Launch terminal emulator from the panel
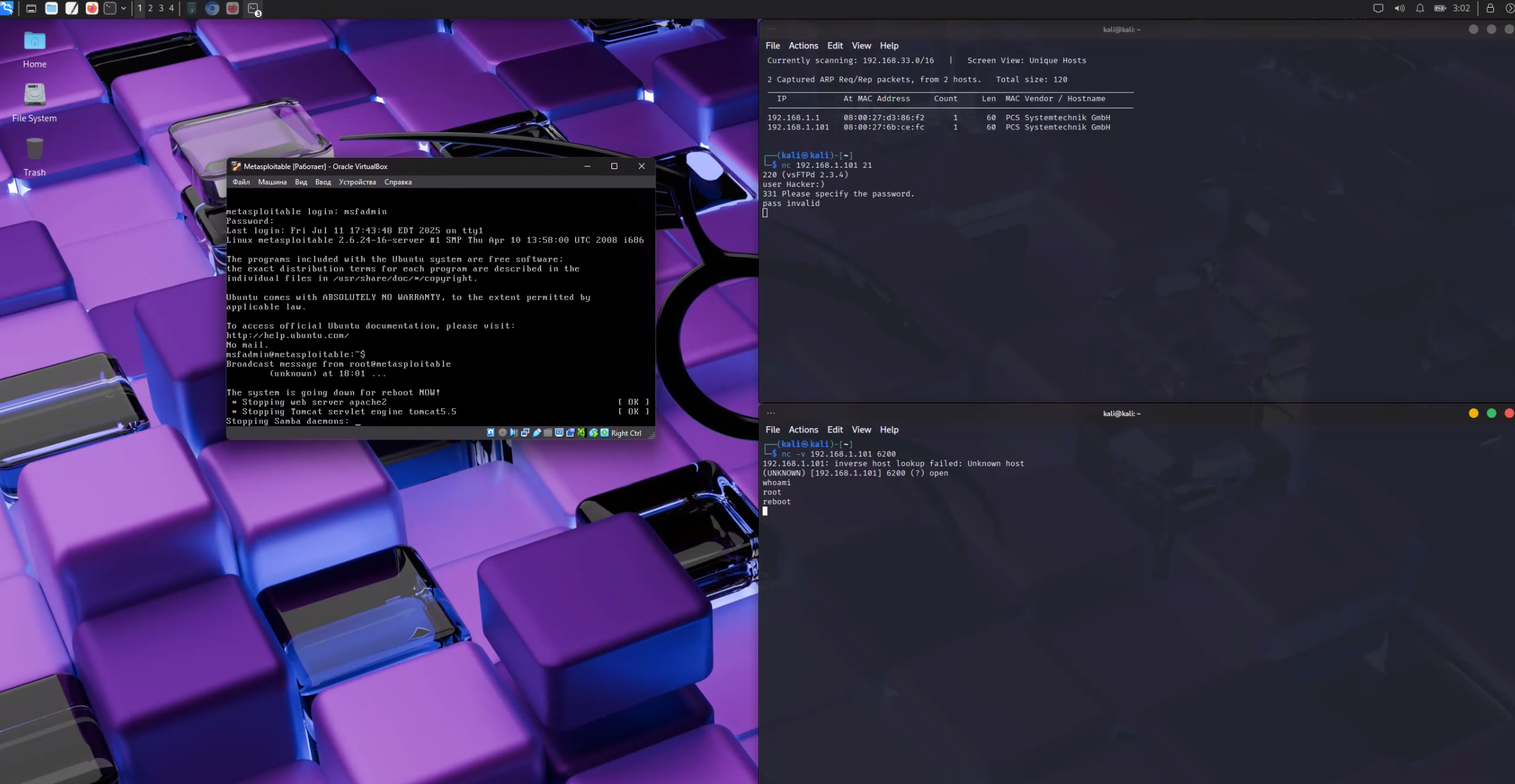The width and height of the screenshot is (1515, 784). [110, 8]
